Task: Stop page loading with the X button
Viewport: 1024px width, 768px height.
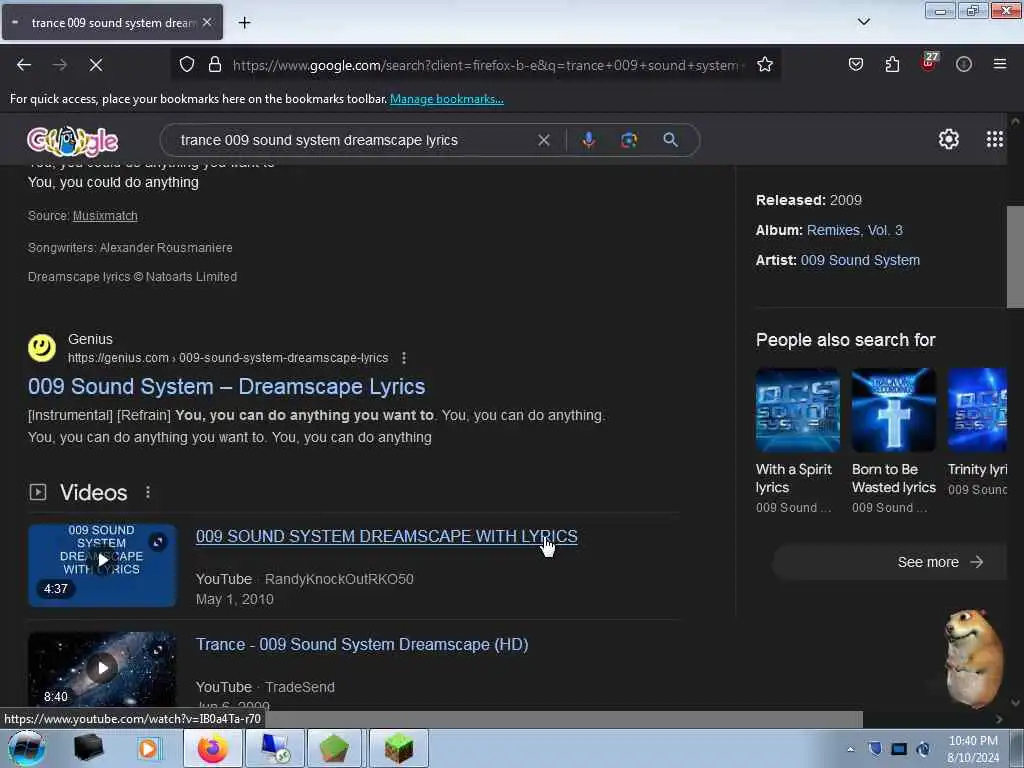Action: (x=96, y=65)
